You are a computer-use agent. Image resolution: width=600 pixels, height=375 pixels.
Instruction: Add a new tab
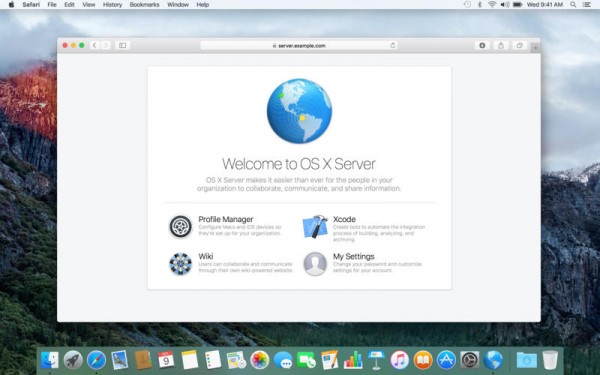[535, 48]
